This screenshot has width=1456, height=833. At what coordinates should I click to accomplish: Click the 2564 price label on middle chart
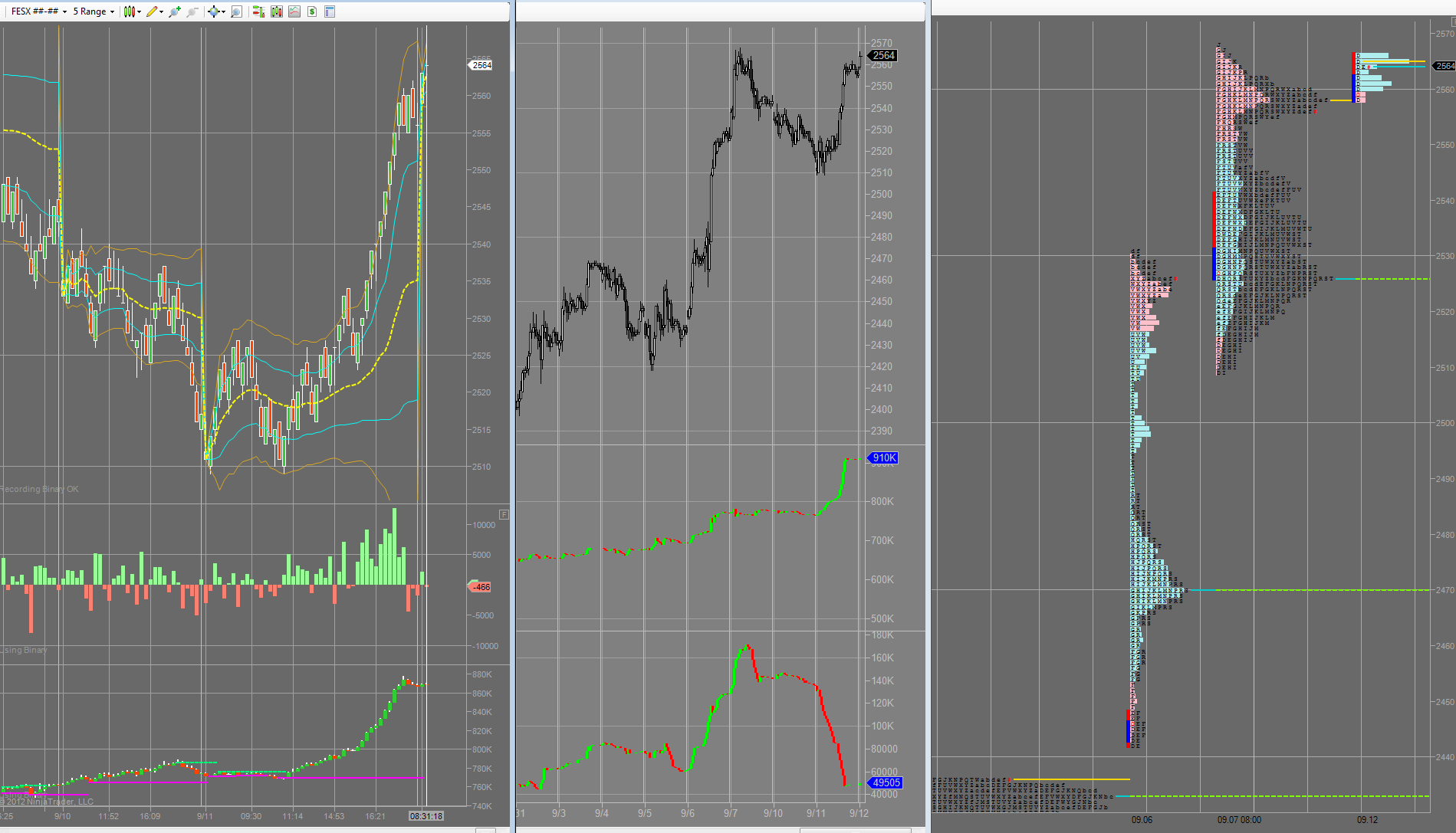pyautogui.click(x=882, y=55)
